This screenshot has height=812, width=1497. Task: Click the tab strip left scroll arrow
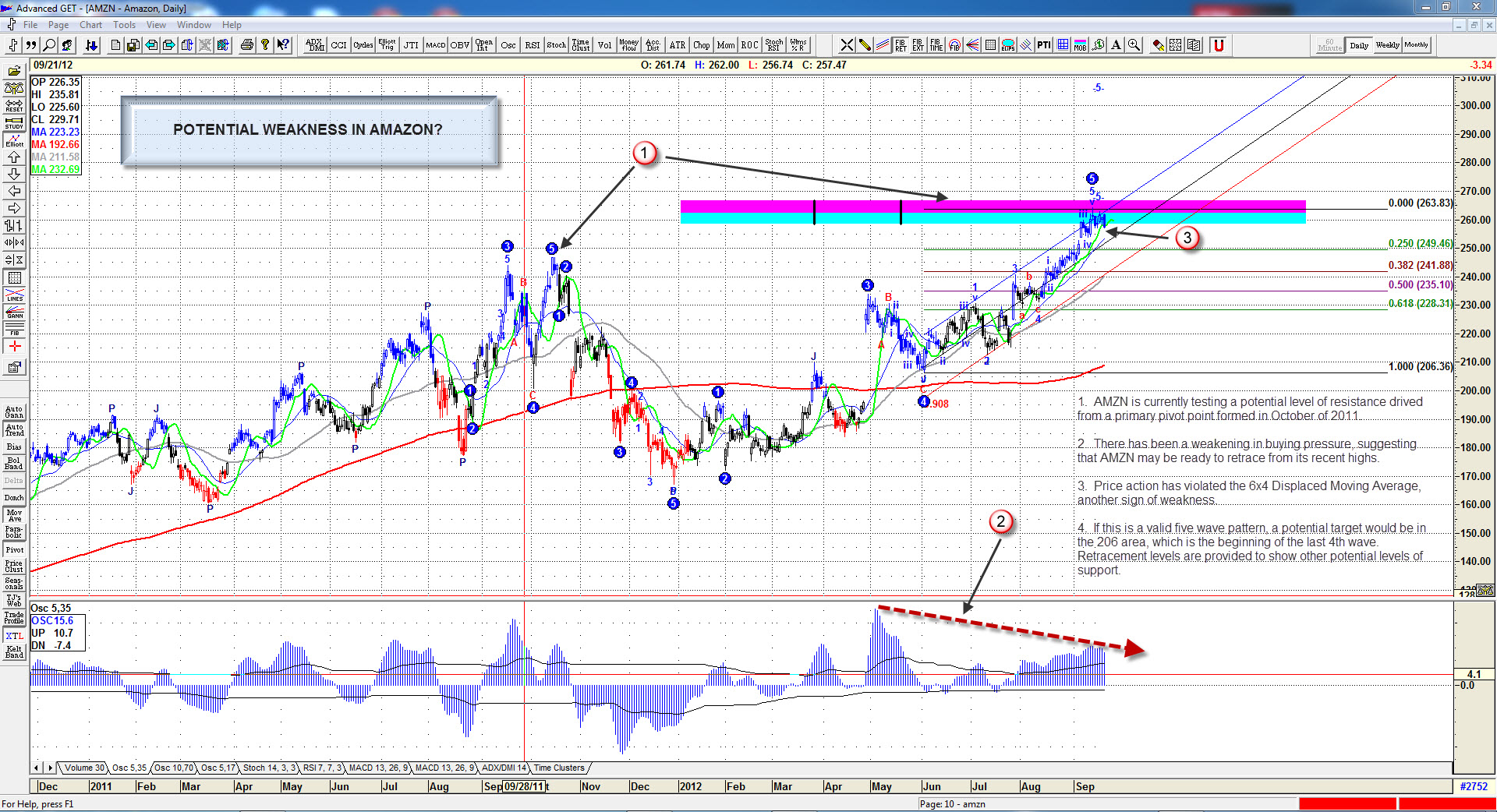[37, 768]
